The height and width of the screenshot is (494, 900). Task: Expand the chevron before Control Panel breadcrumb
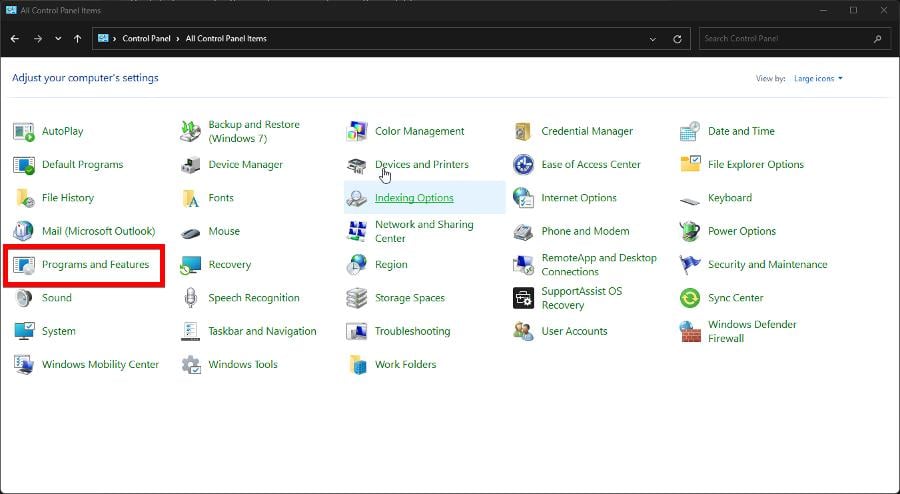pyautogui.click(x=115, y=38)
